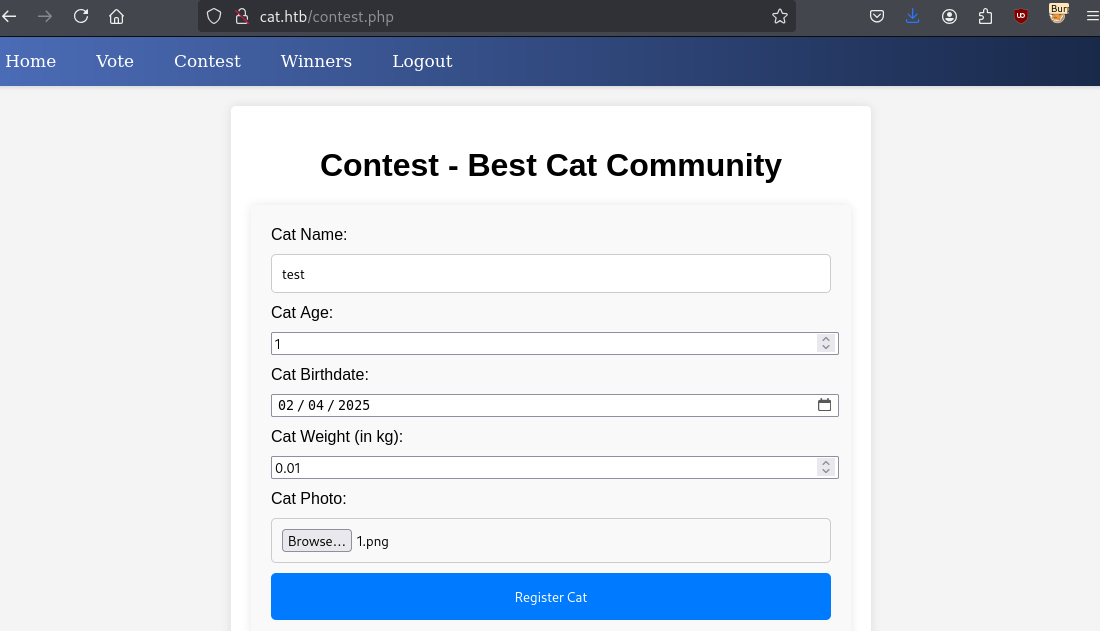This screenshot has height=631, width=1100.
Task: Go to the Vote page
Action: [x=115, y=61]
